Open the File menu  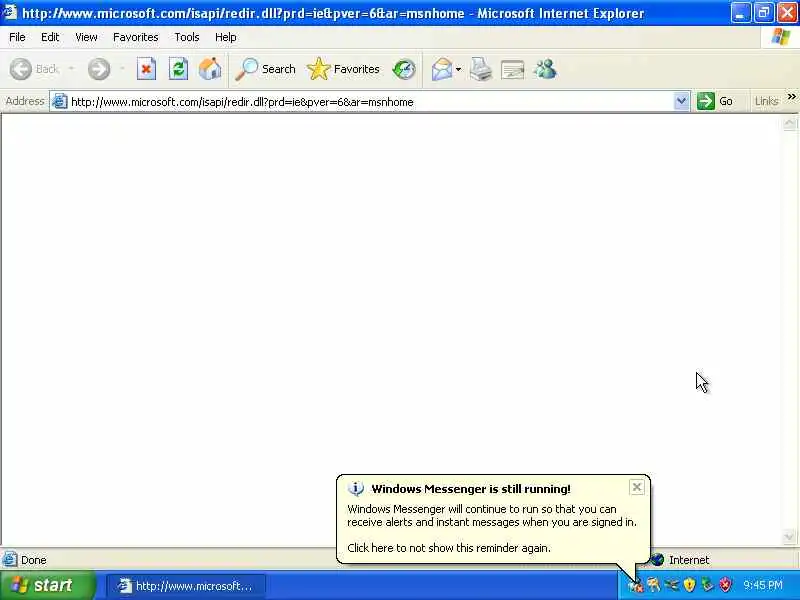click(x=17, y=37)
